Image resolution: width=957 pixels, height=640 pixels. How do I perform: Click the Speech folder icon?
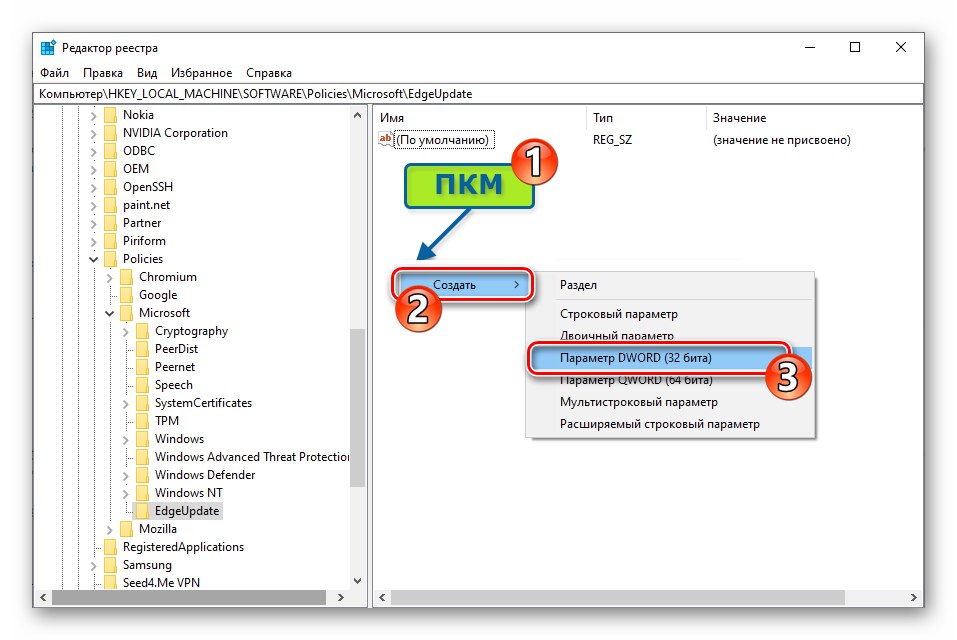142,385
